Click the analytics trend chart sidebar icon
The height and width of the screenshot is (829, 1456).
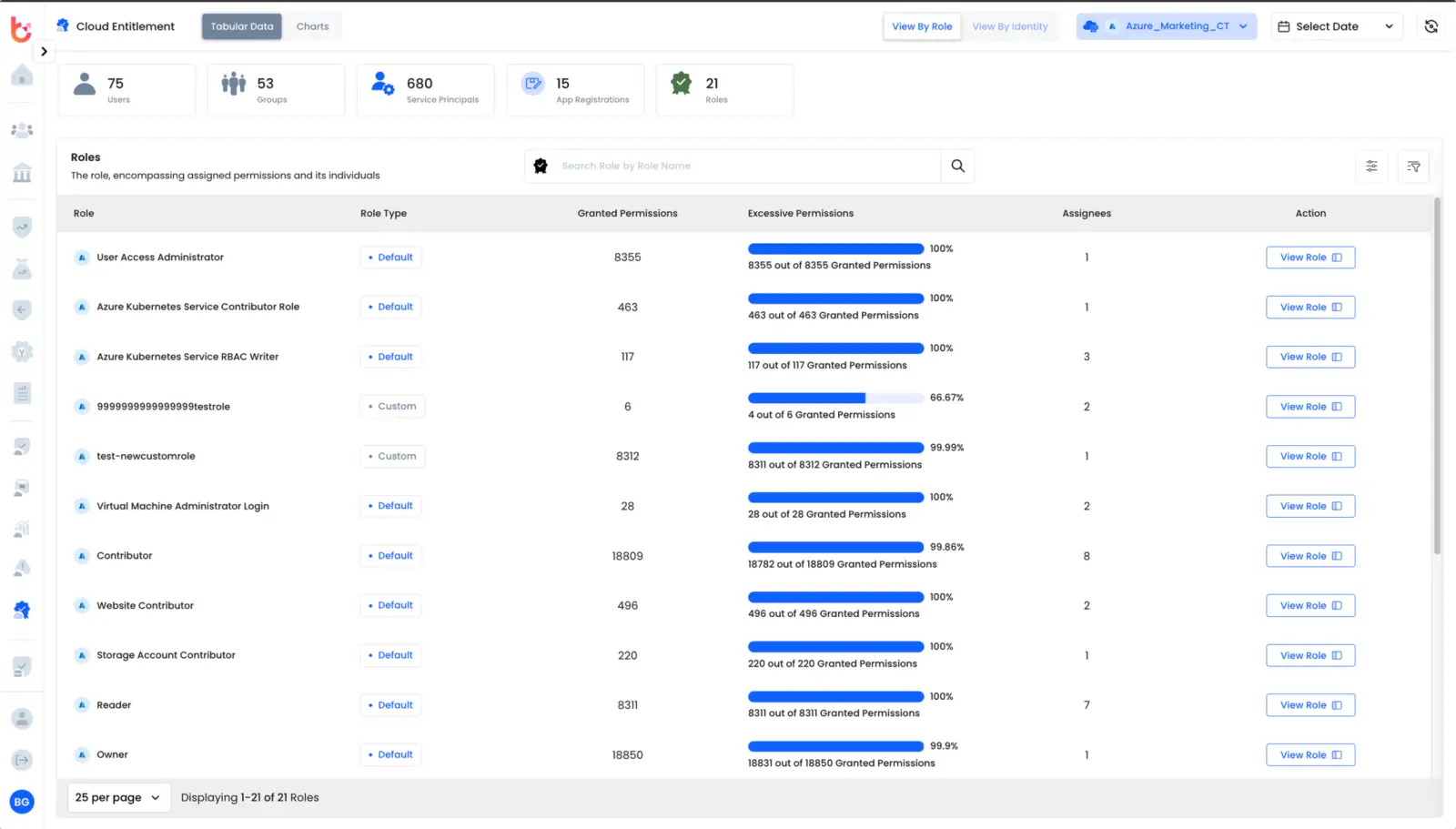21,227
